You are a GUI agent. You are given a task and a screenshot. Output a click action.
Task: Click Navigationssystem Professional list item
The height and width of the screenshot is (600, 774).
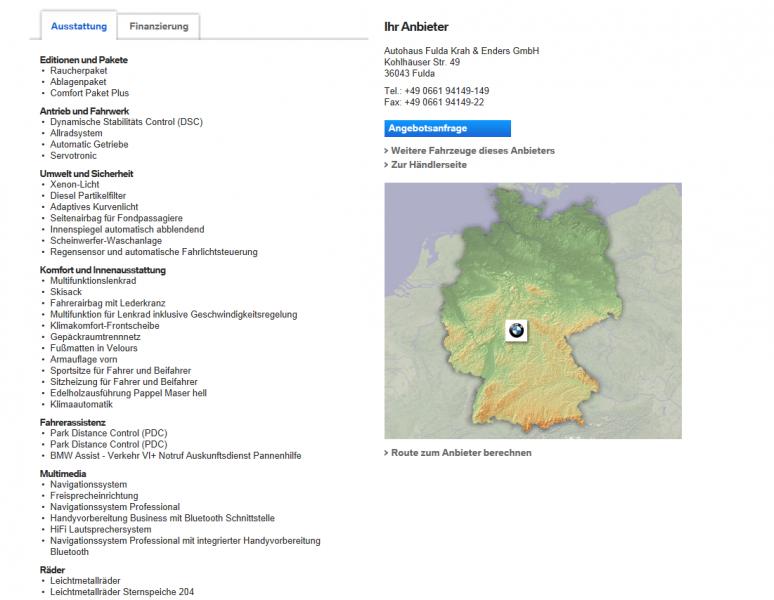point(115,507)
